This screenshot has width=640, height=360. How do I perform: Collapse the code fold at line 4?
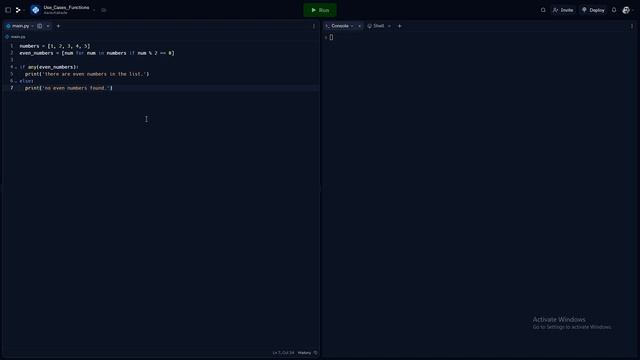[x=16, y=67]
